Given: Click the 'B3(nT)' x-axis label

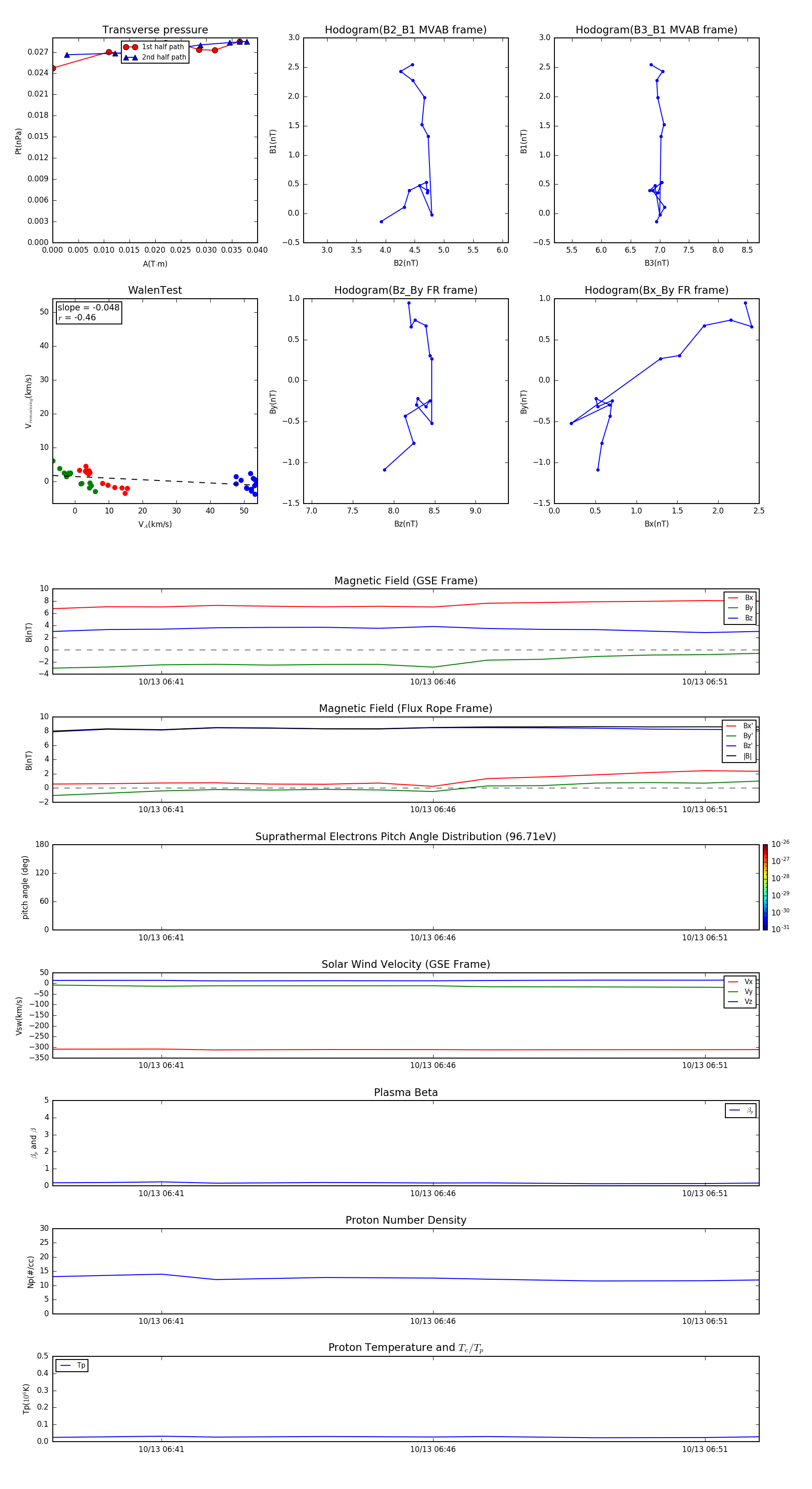Looking at the screenshot, I should tap(656, 263).
